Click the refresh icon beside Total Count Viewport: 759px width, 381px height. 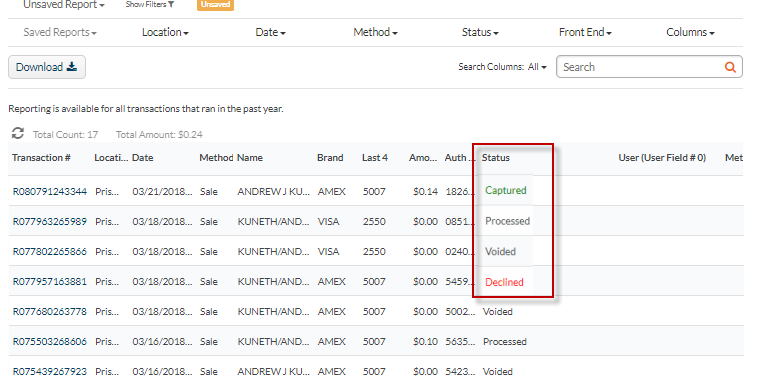18,133
